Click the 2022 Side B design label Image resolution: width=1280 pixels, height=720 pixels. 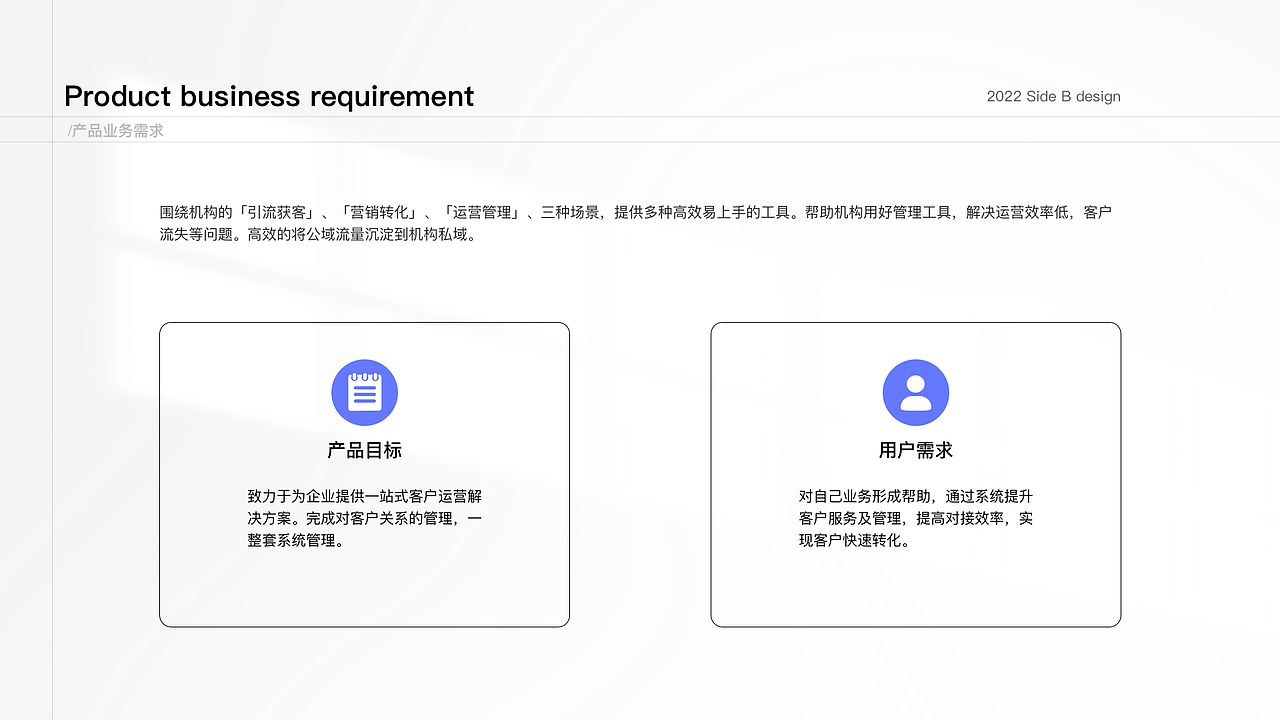coord(1053,96)
